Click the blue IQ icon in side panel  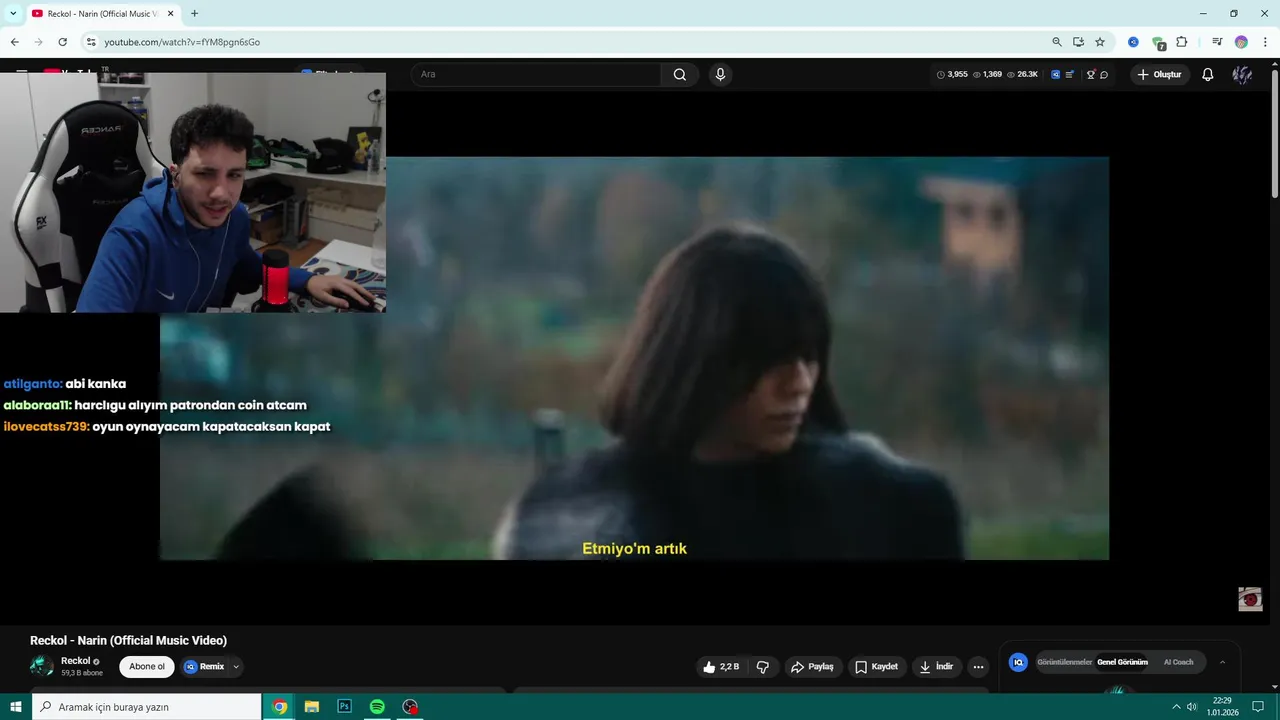click(1018, 662)
